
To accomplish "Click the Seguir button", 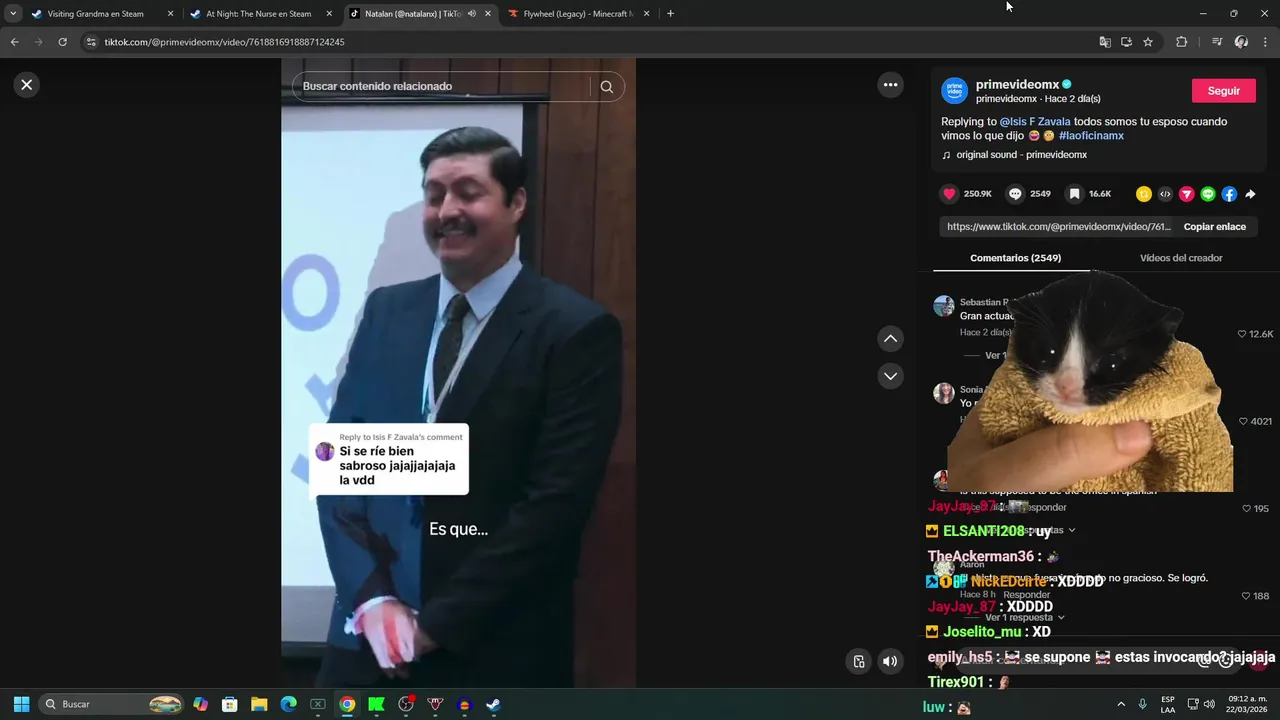I will tap(1224, 90).
